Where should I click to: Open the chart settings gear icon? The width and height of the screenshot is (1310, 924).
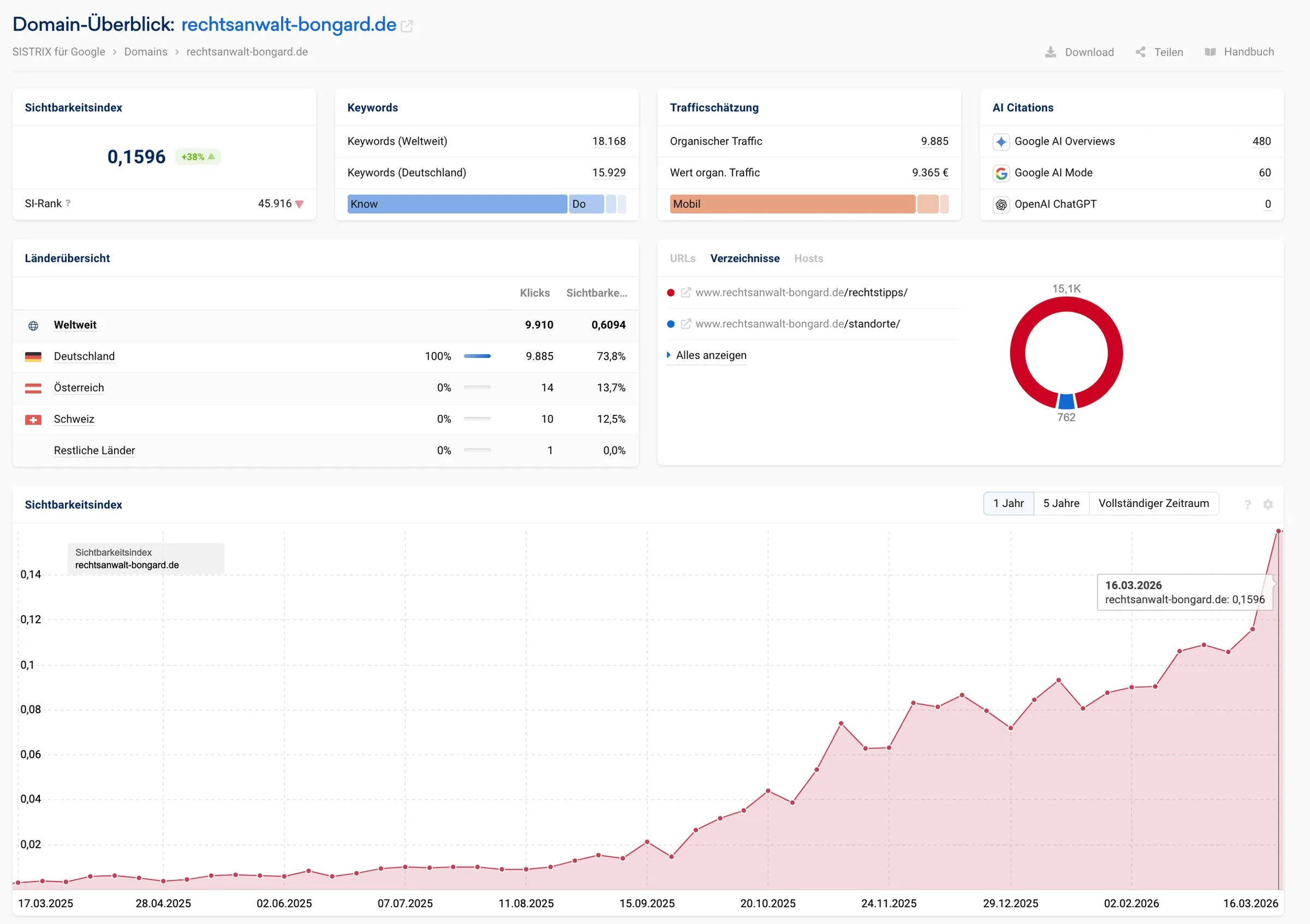tap(1268, 504)
